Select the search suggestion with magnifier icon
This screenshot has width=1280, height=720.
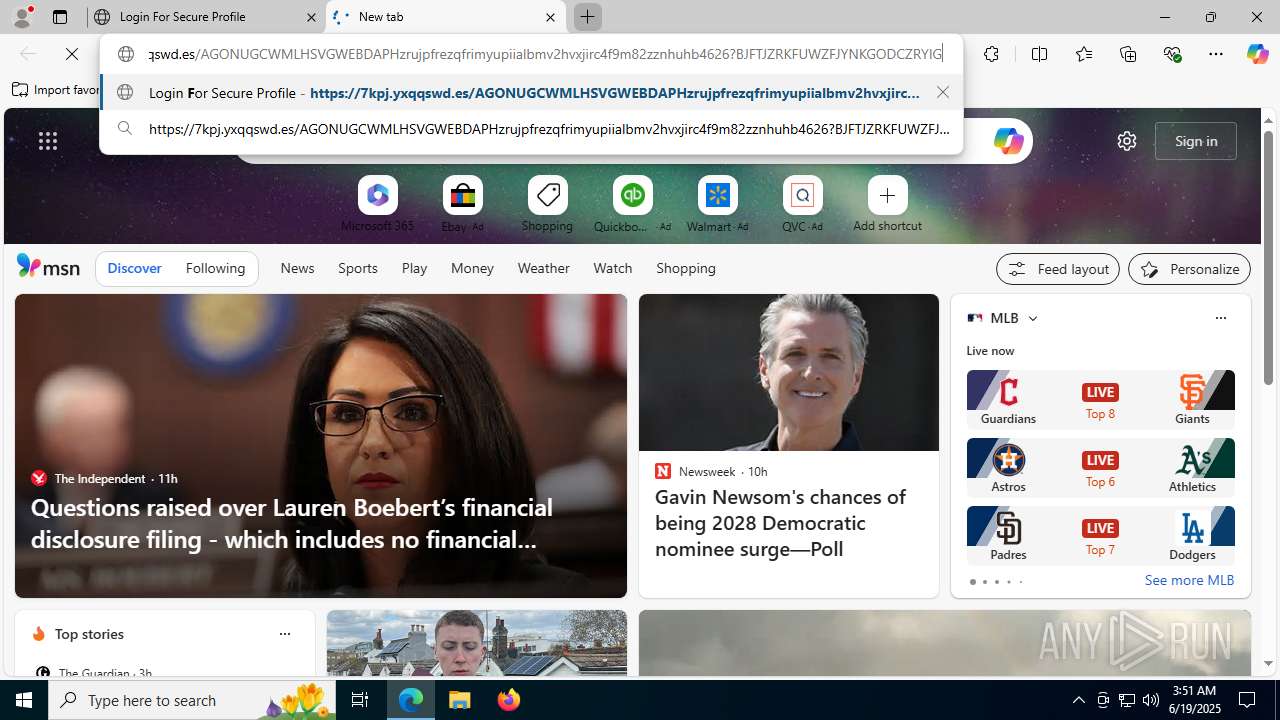(531, 129)
